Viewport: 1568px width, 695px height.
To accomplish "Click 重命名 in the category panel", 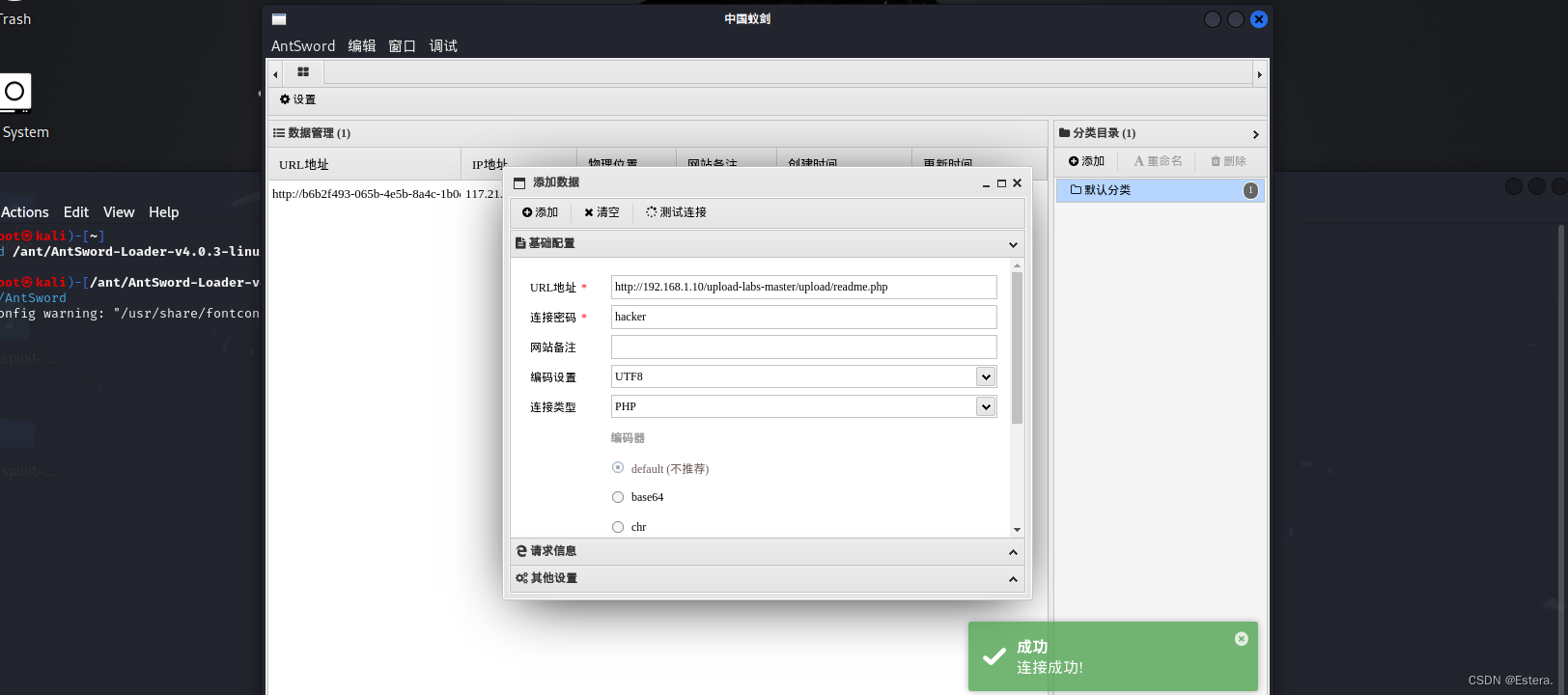I will point(1158,161).
